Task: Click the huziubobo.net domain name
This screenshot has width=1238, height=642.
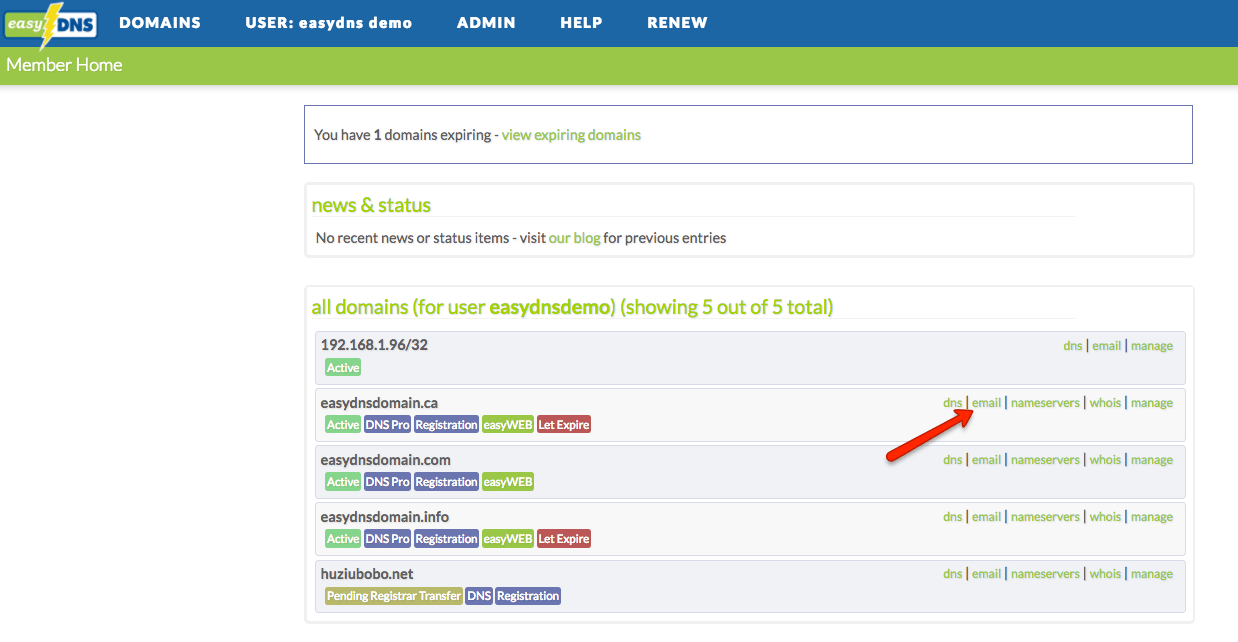Action: 367,573
